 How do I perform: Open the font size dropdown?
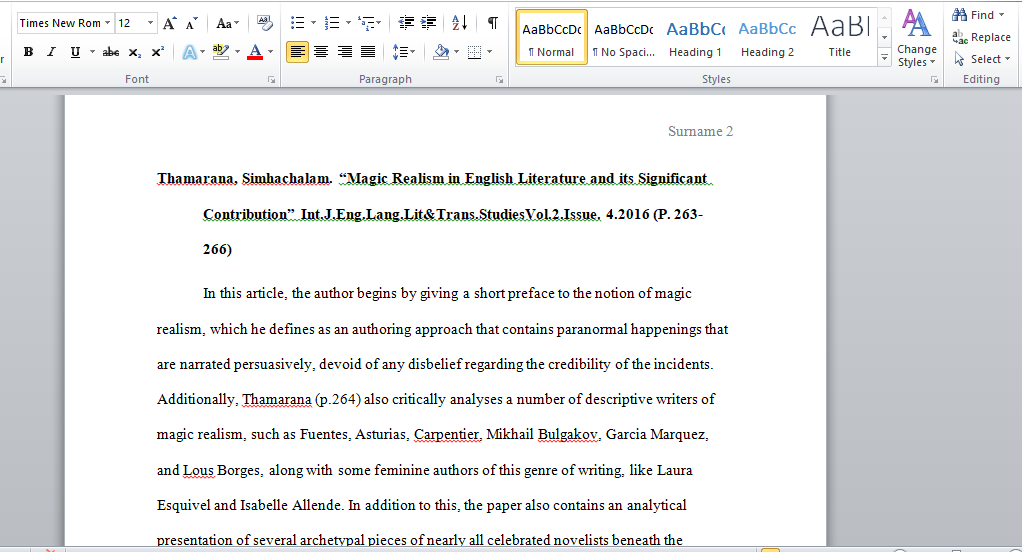(151, 23)
